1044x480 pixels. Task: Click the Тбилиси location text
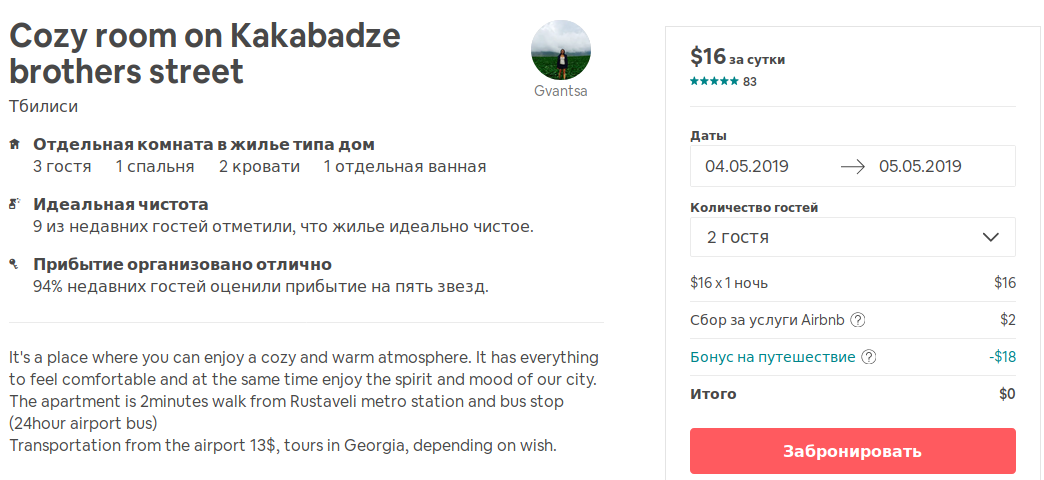pos(44,106)
